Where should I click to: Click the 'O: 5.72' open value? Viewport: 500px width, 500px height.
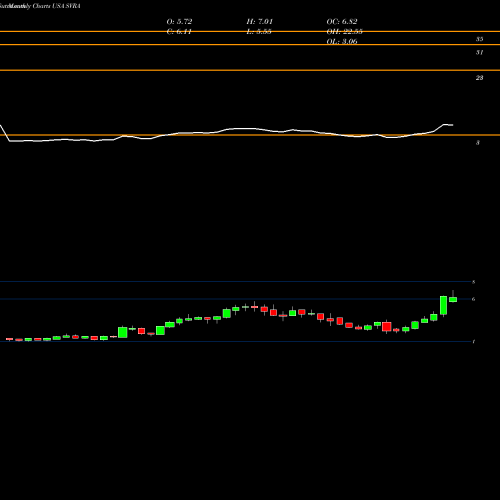179,21
